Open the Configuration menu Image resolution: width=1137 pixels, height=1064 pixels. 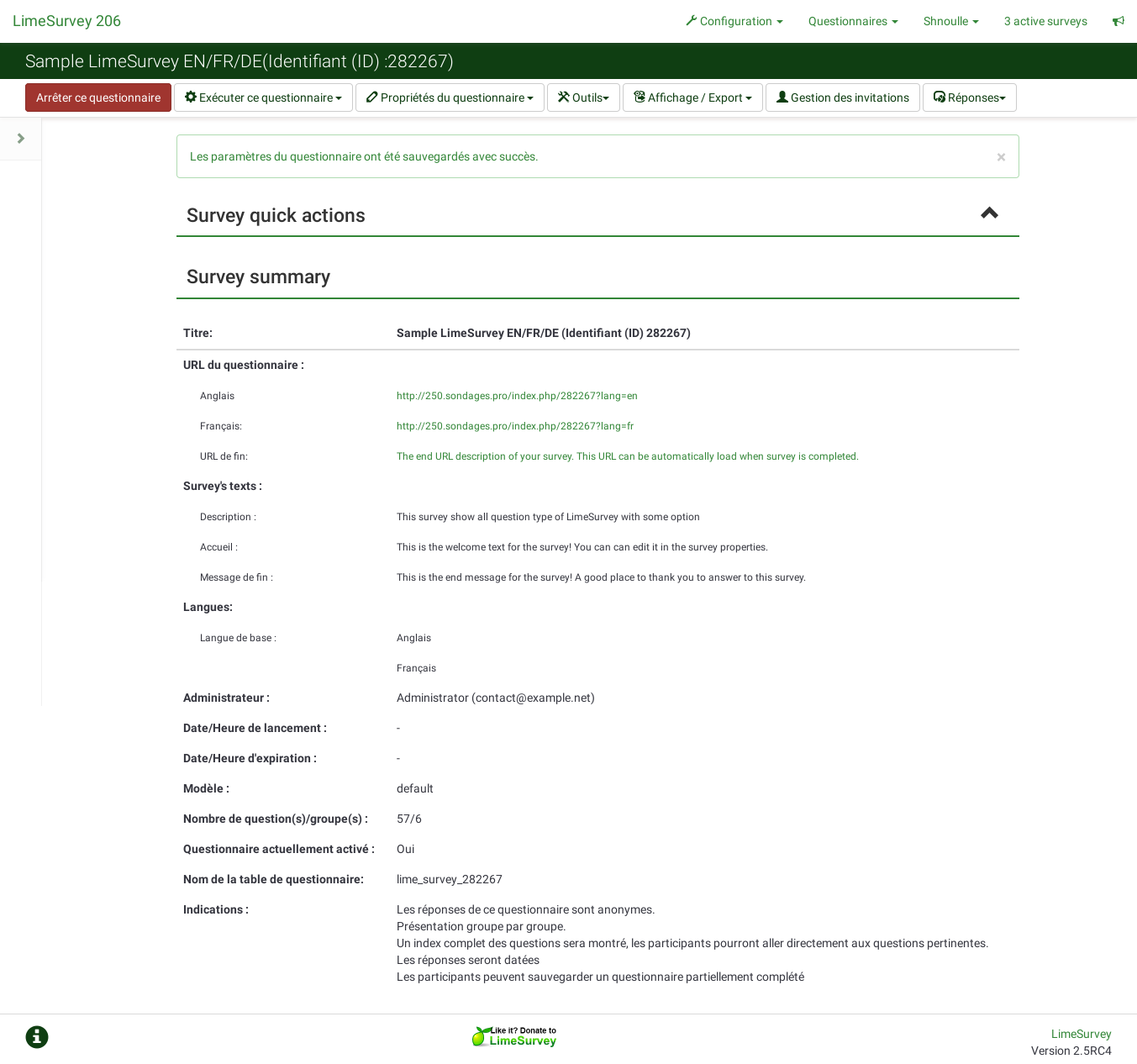(x=734, y=21)
